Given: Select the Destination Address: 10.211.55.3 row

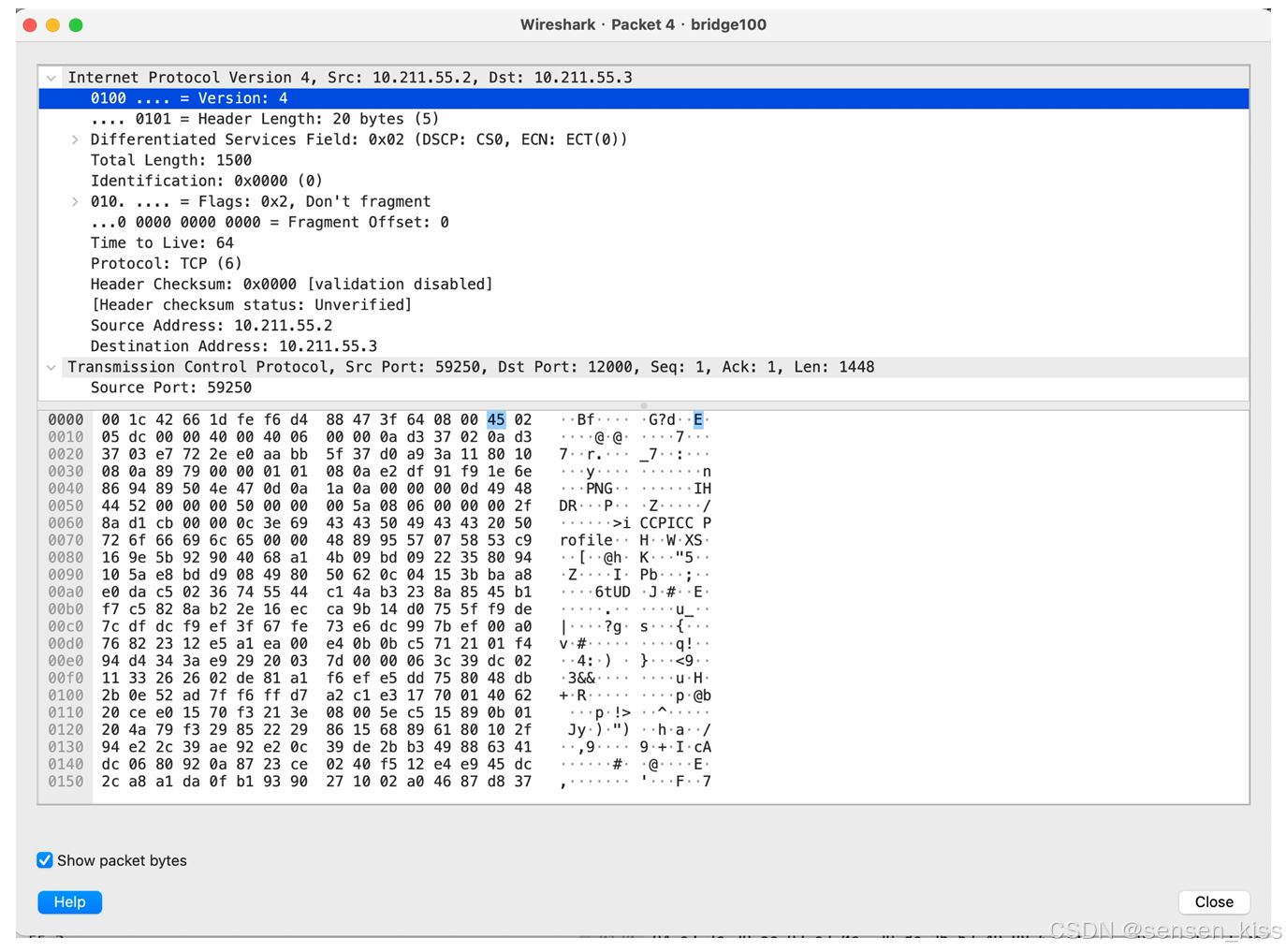Looking at the screenshot, I should (644, 345).
